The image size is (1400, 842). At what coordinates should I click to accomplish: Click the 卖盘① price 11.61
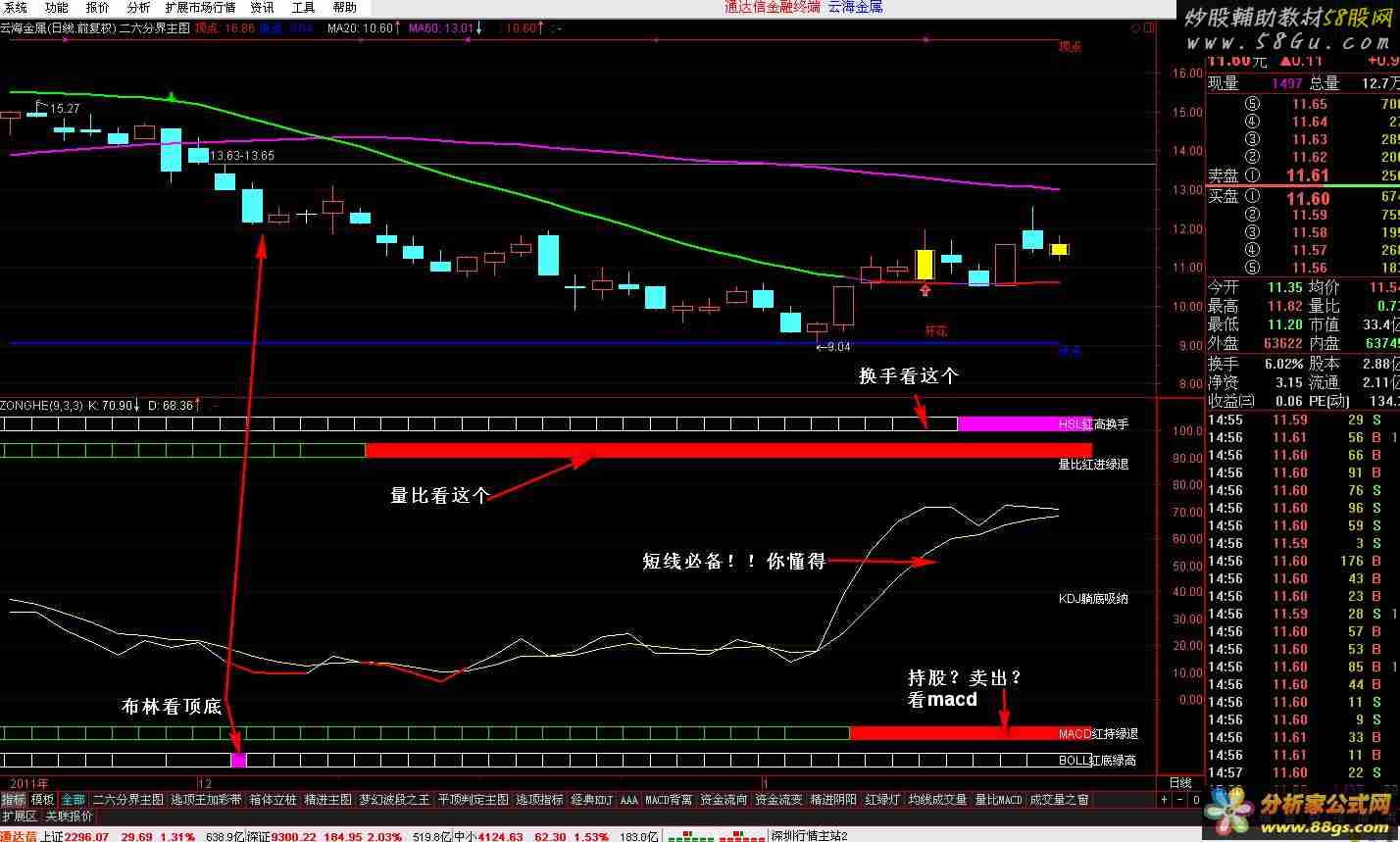pos(1307,175)
